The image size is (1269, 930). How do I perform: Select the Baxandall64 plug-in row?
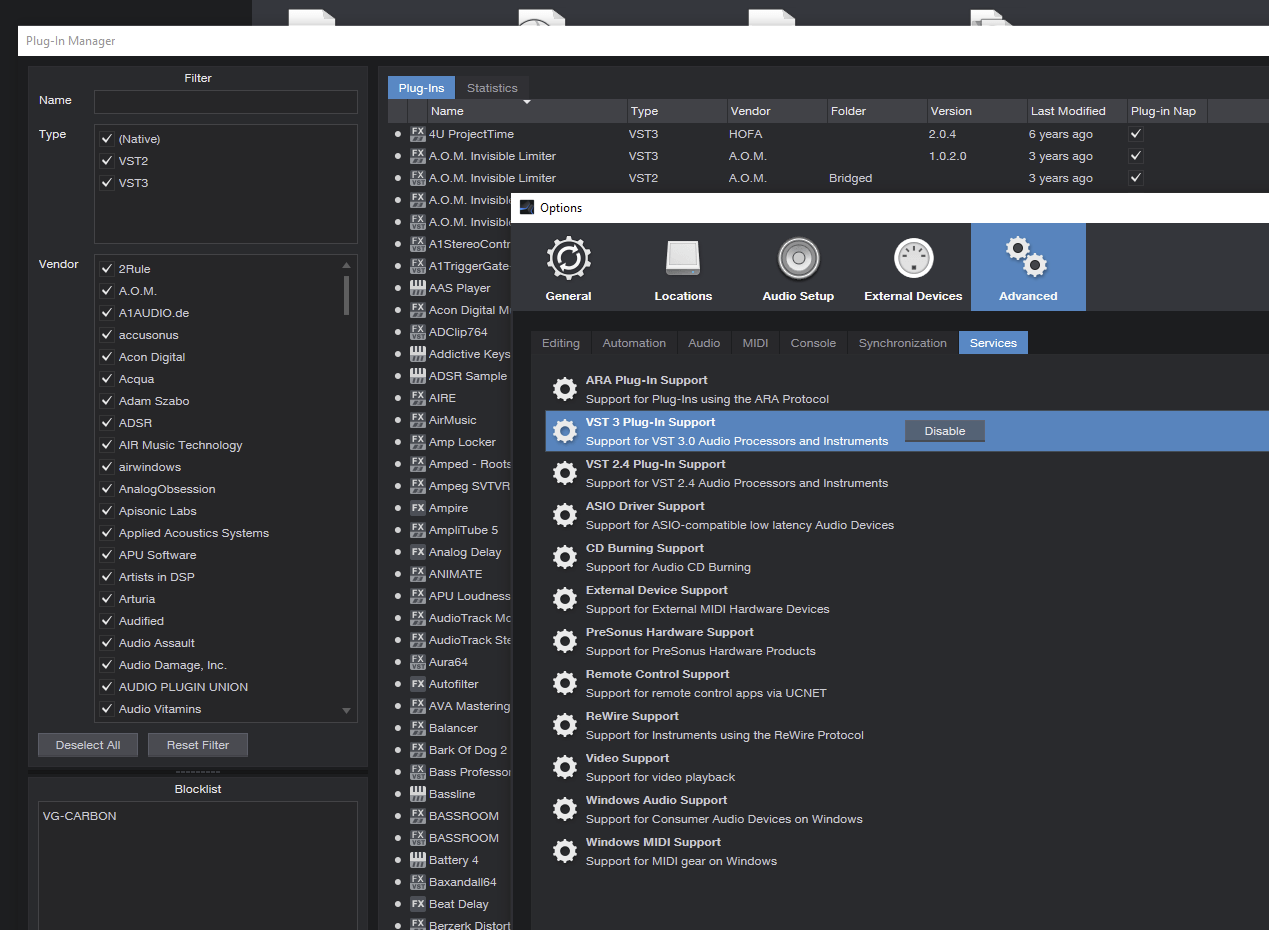[x=463, y=882]
